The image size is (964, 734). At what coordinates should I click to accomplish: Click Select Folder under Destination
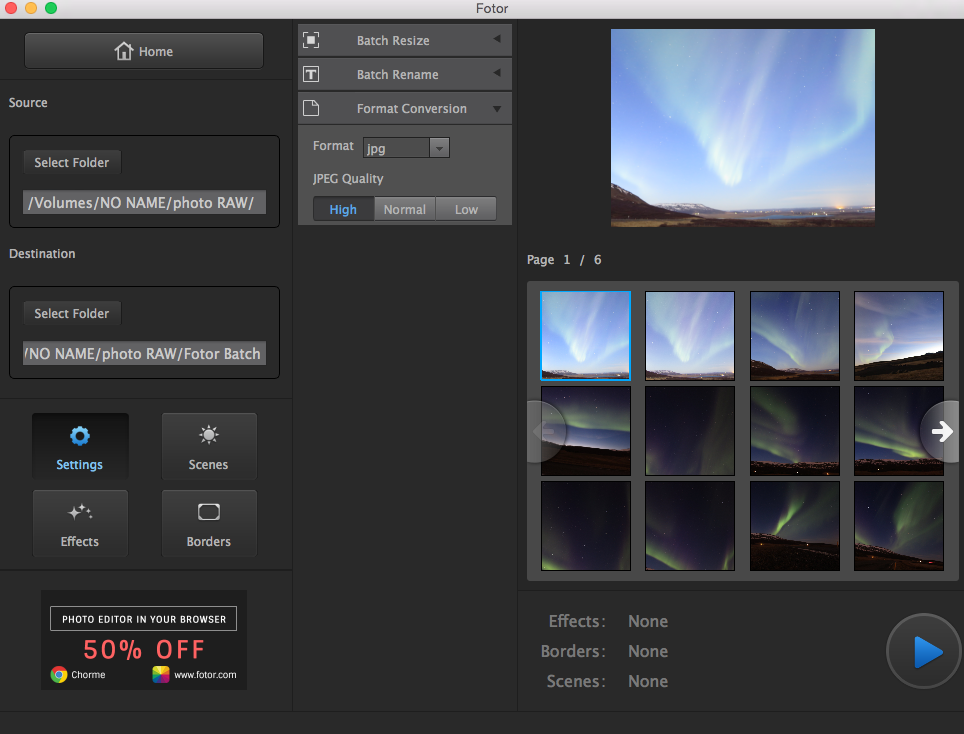72,313
